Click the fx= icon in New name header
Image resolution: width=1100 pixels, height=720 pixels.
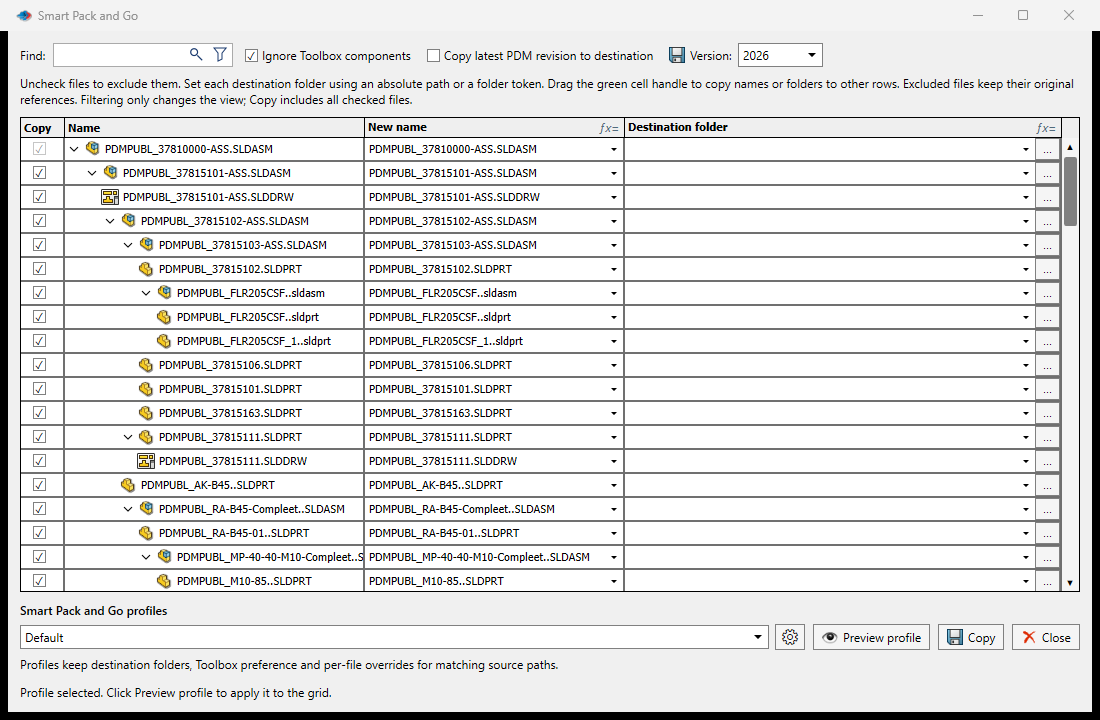click(x=609, y=128)
